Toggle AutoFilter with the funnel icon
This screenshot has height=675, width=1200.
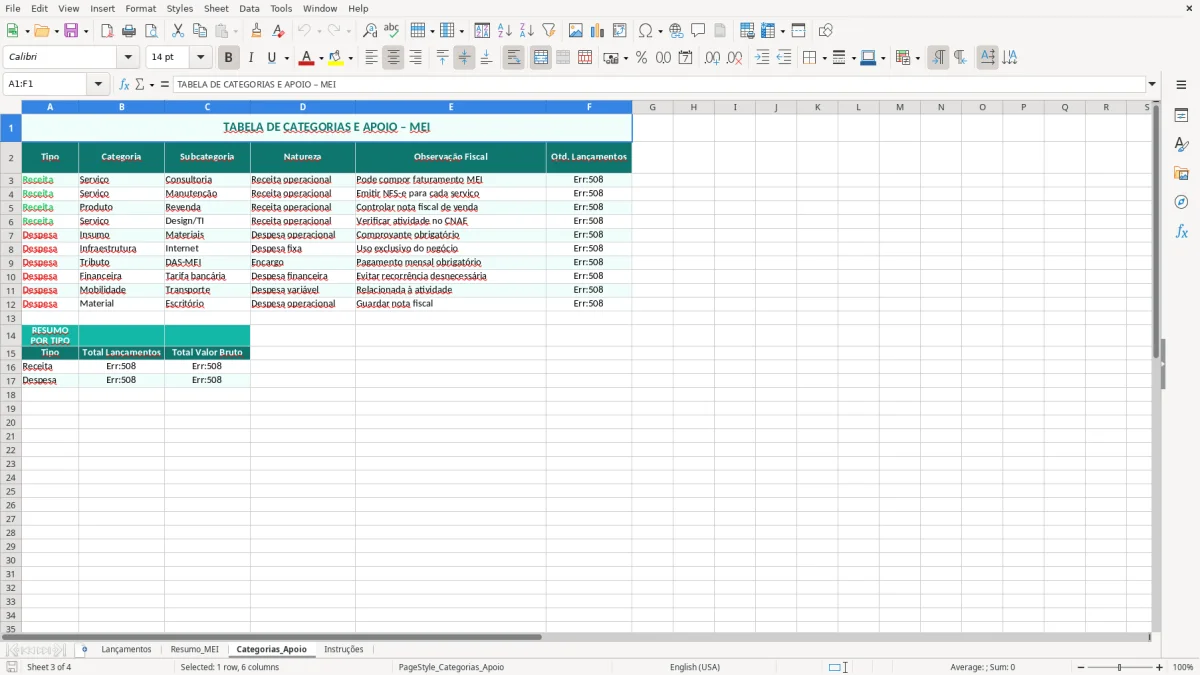pyautogui.click(x=549, y=31)
